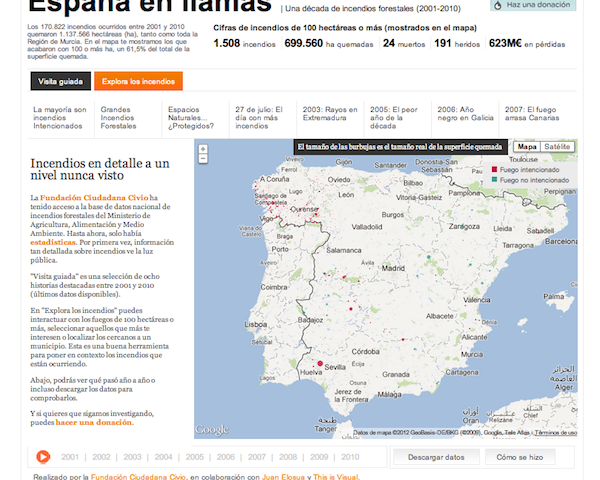This screenshot has width=600, height=480.
Task: Click the A Coruña label on the map
Action: [274, 179]
